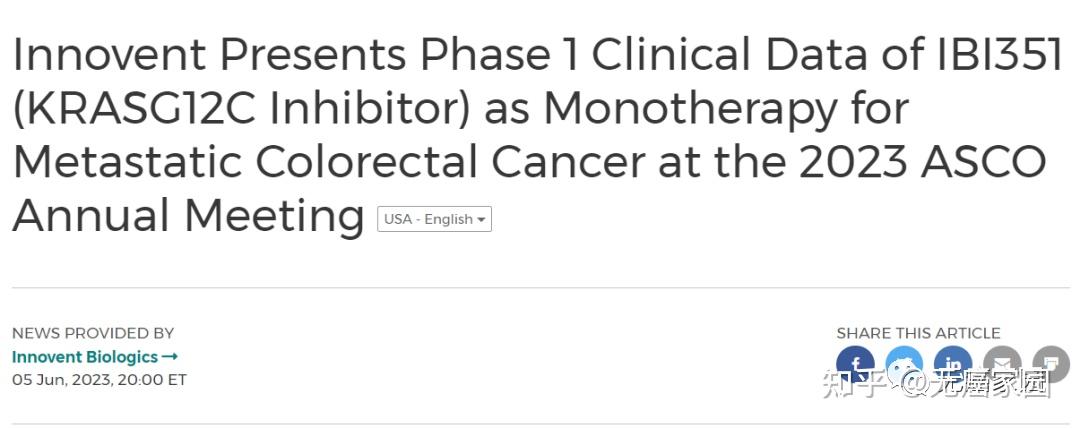Print the article using the printer icon
This screenshot has width=1080, height=428.
pyautogui.click(x=1050, y=364)
